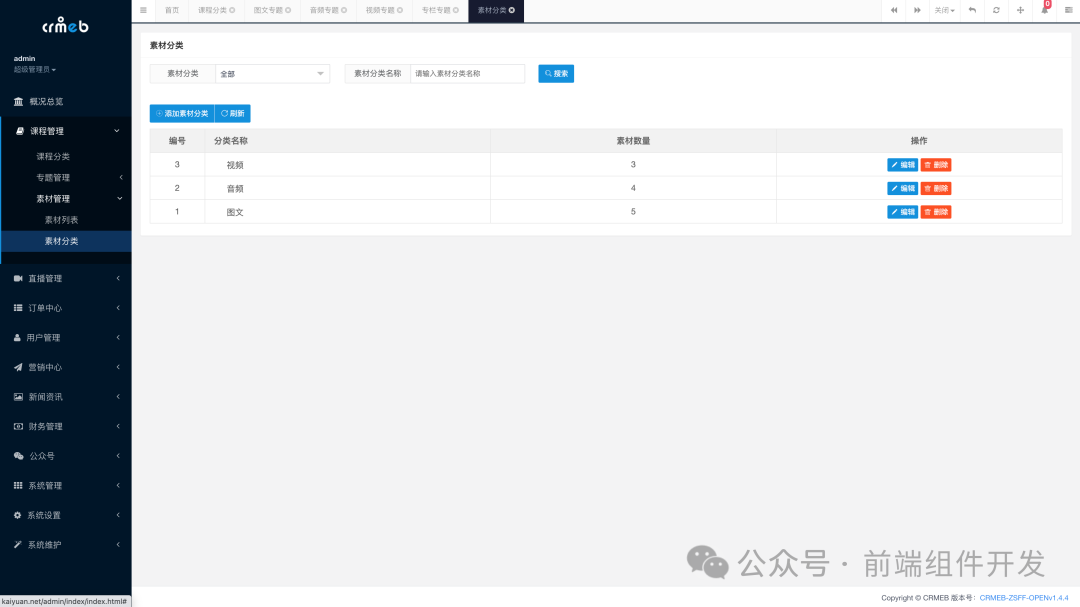Open the 关闭 tab actions dropdown
The image size is (1080, 607).
[x=944, y=10]
